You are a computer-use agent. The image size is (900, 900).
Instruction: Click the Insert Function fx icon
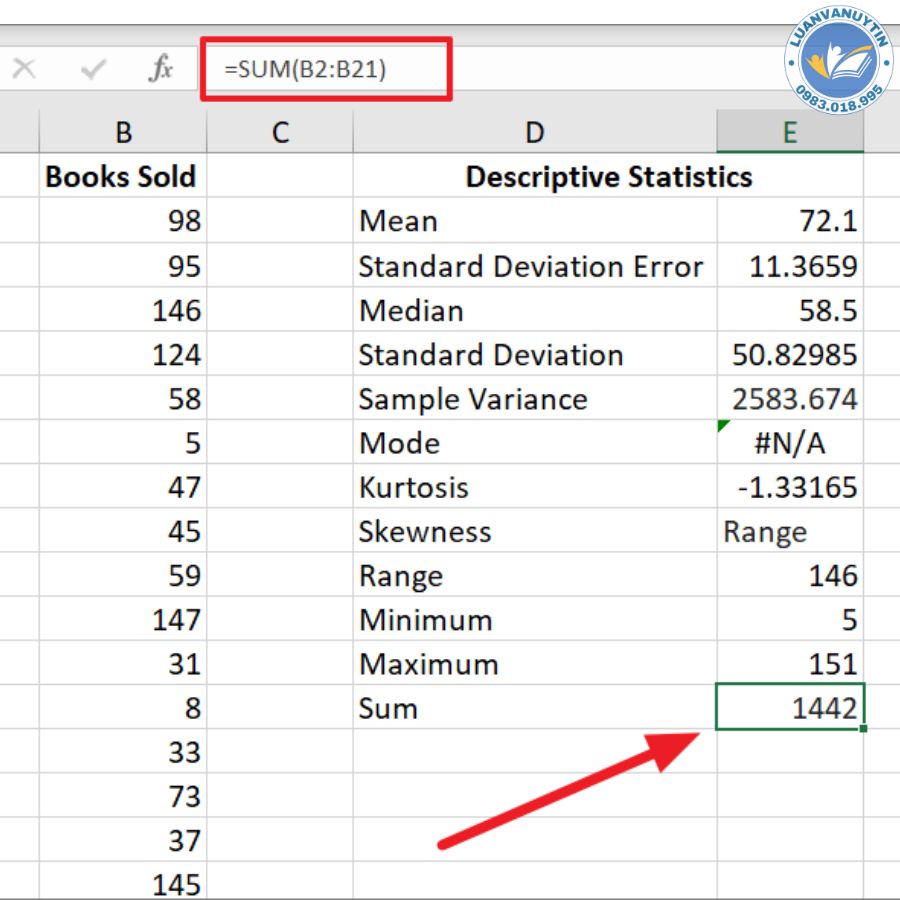coord(160,69)
